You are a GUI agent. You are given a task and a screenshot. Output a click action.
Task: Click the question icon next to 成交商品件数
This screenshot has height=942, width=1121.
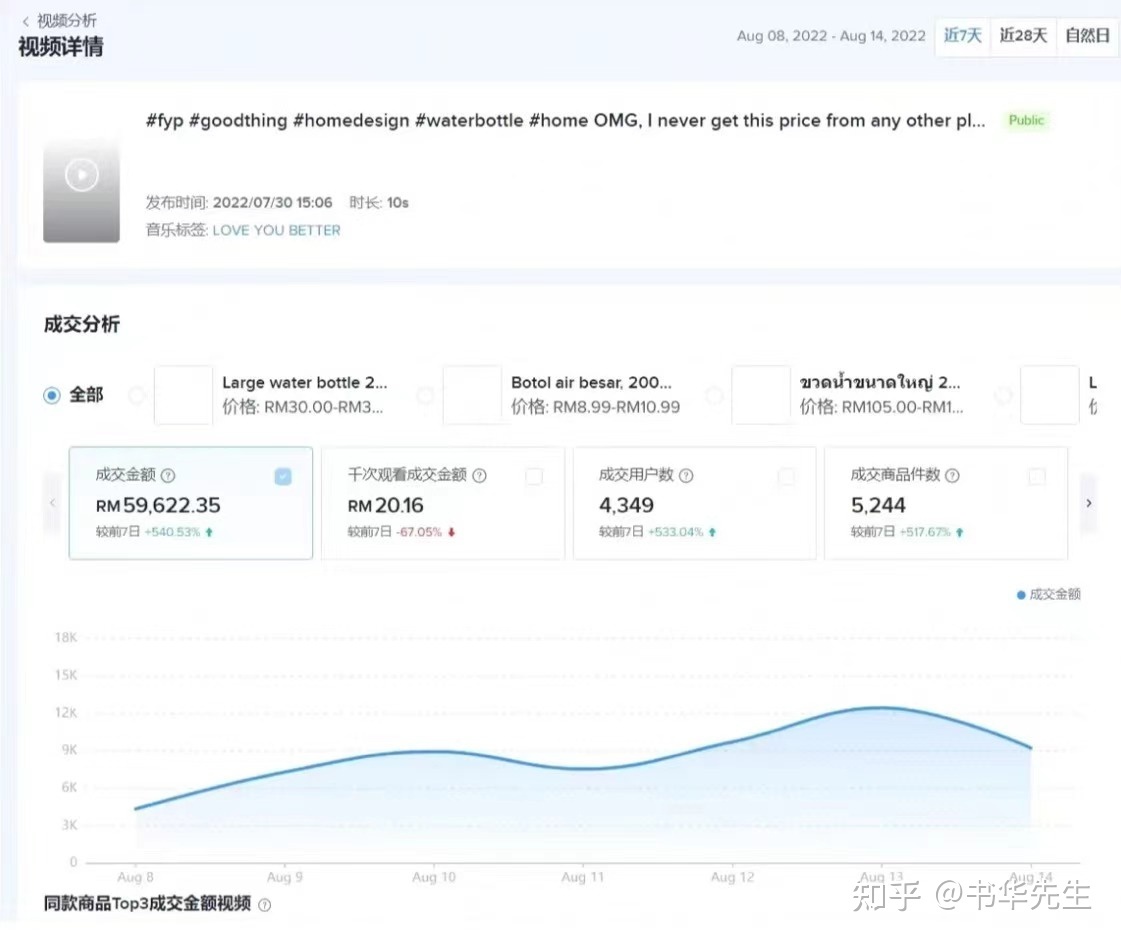pos(954,475)
